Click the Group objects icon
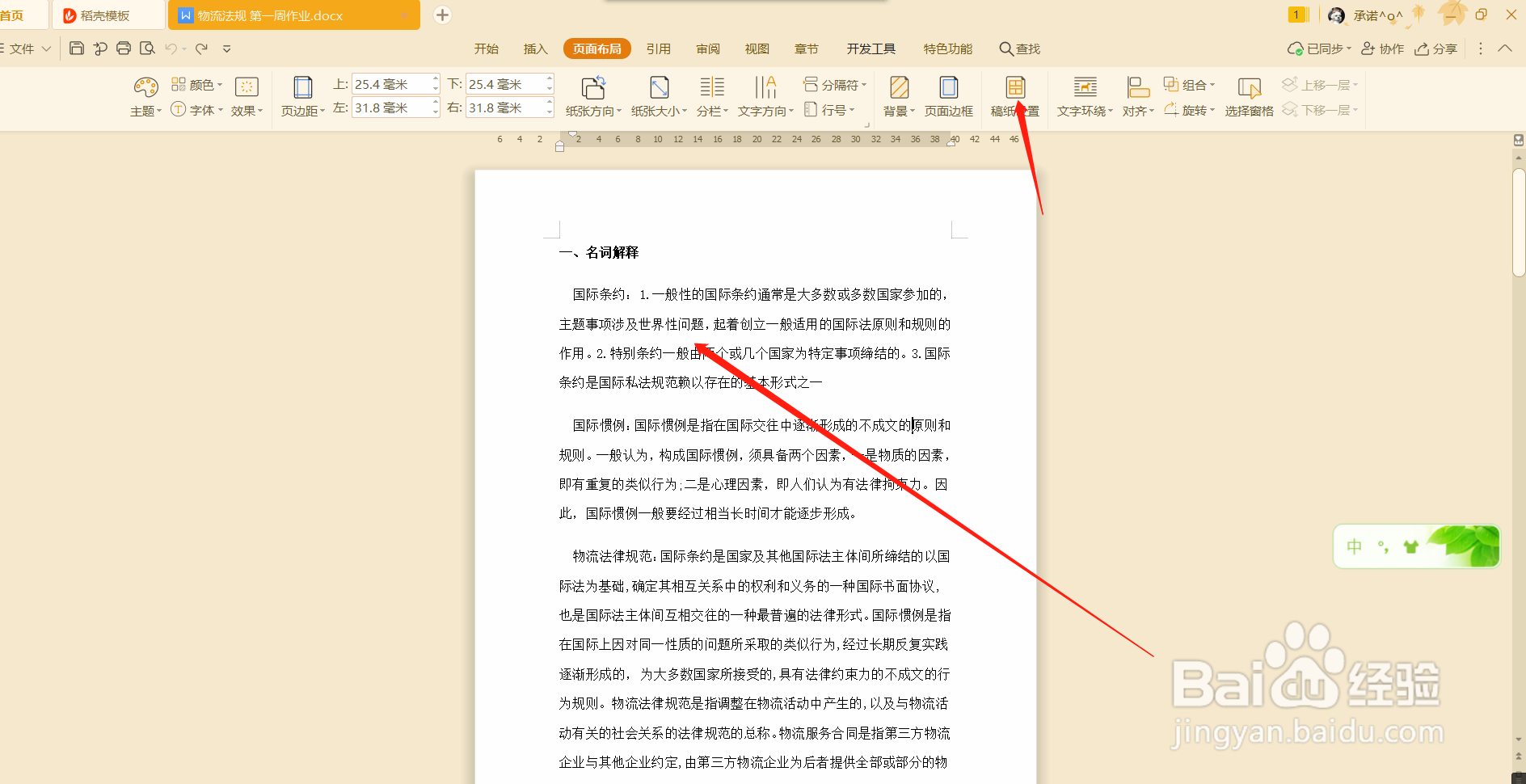The width and height of the screenshot is (1526, 784). (1171, 84)
